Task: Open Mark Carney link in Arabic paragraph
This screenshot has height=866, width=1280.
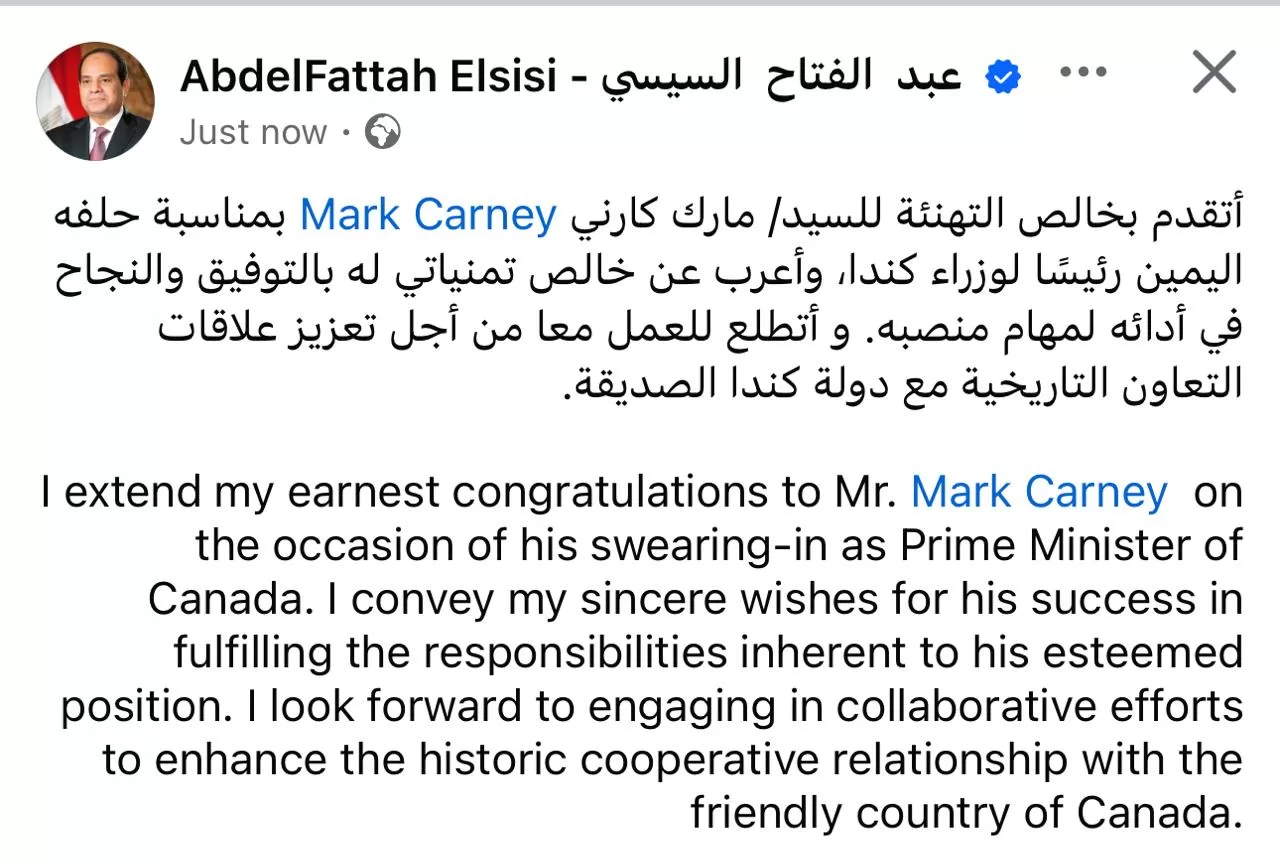Action: 428,215
